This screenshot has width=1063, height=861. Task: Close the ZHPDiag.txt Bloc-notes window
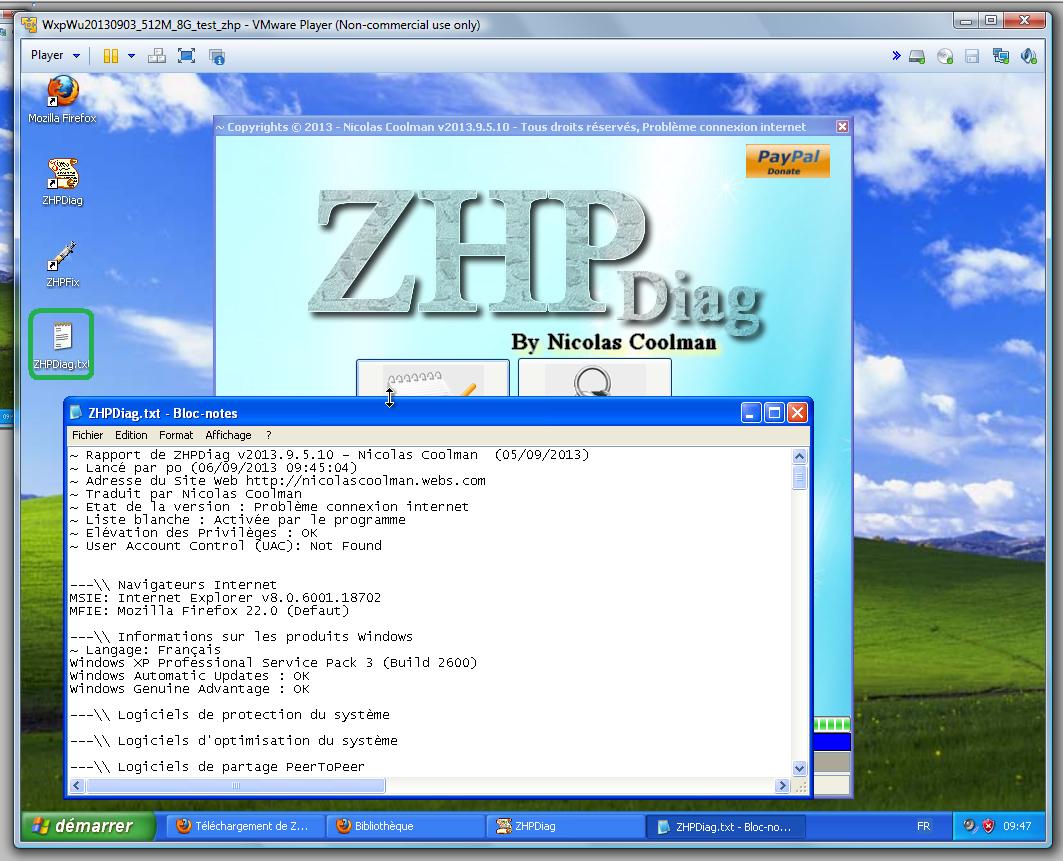click(x=797, y=413)
